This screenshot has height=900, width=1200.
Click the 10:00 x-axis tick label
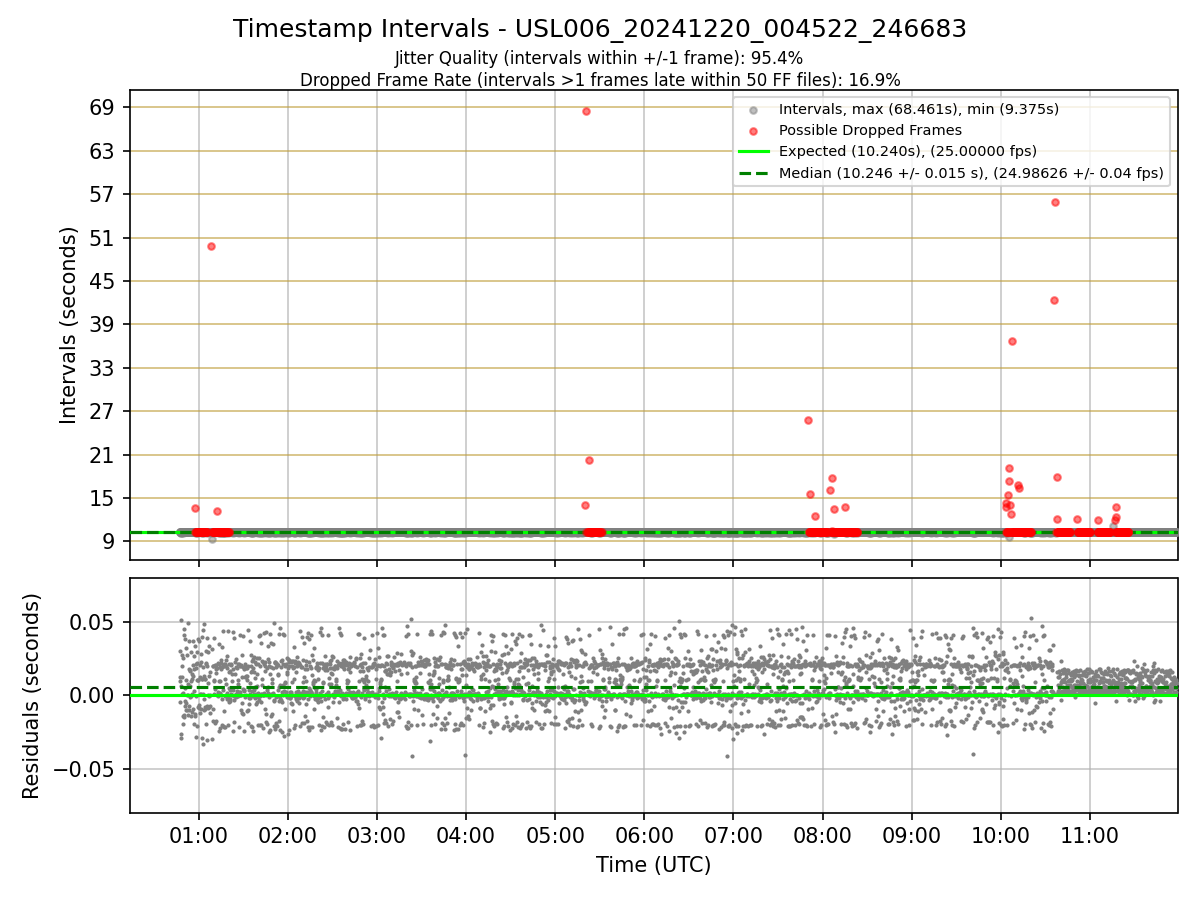[1001, 834]
